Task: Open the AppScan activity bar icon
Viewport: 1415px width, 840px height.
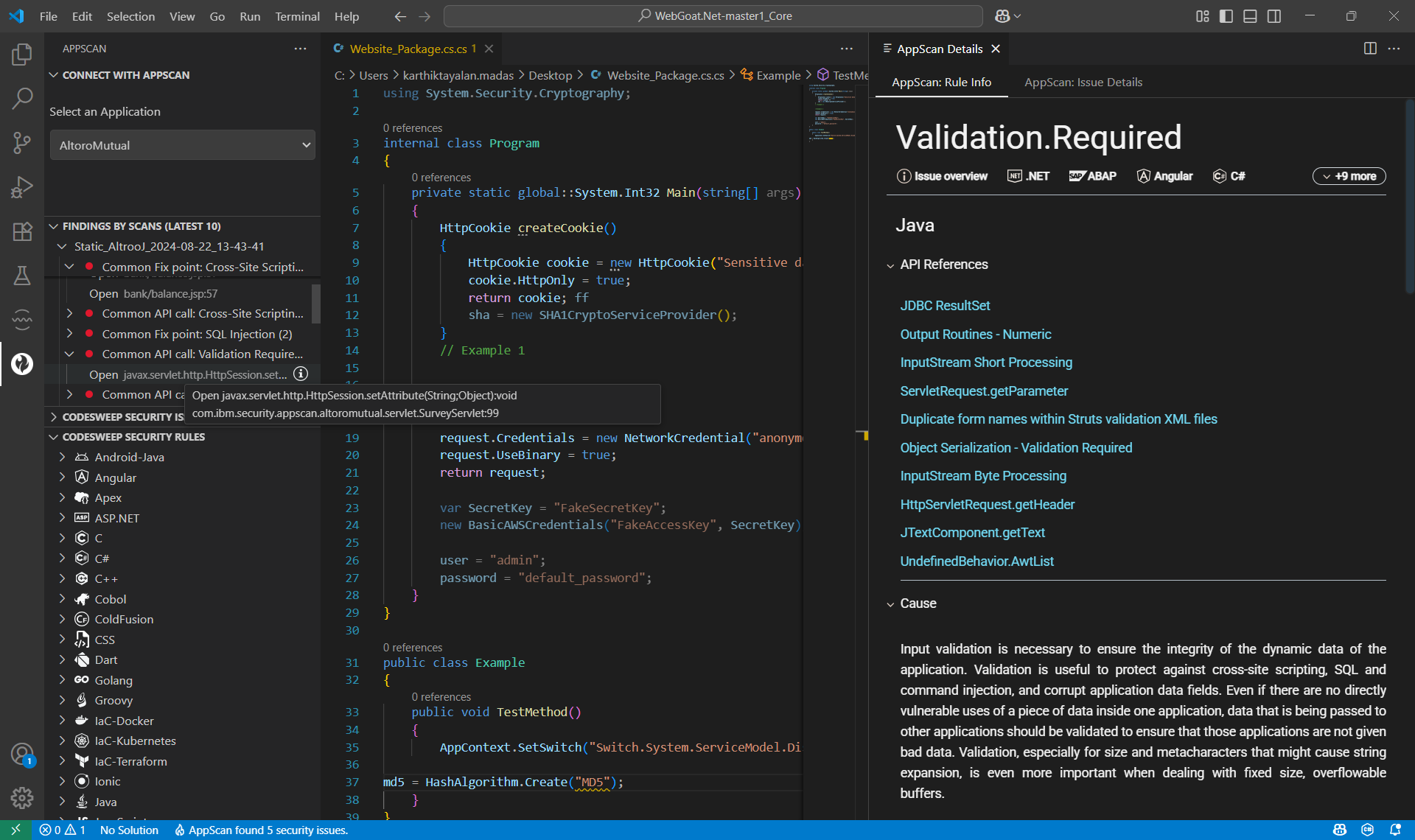Action: point(22,364)
